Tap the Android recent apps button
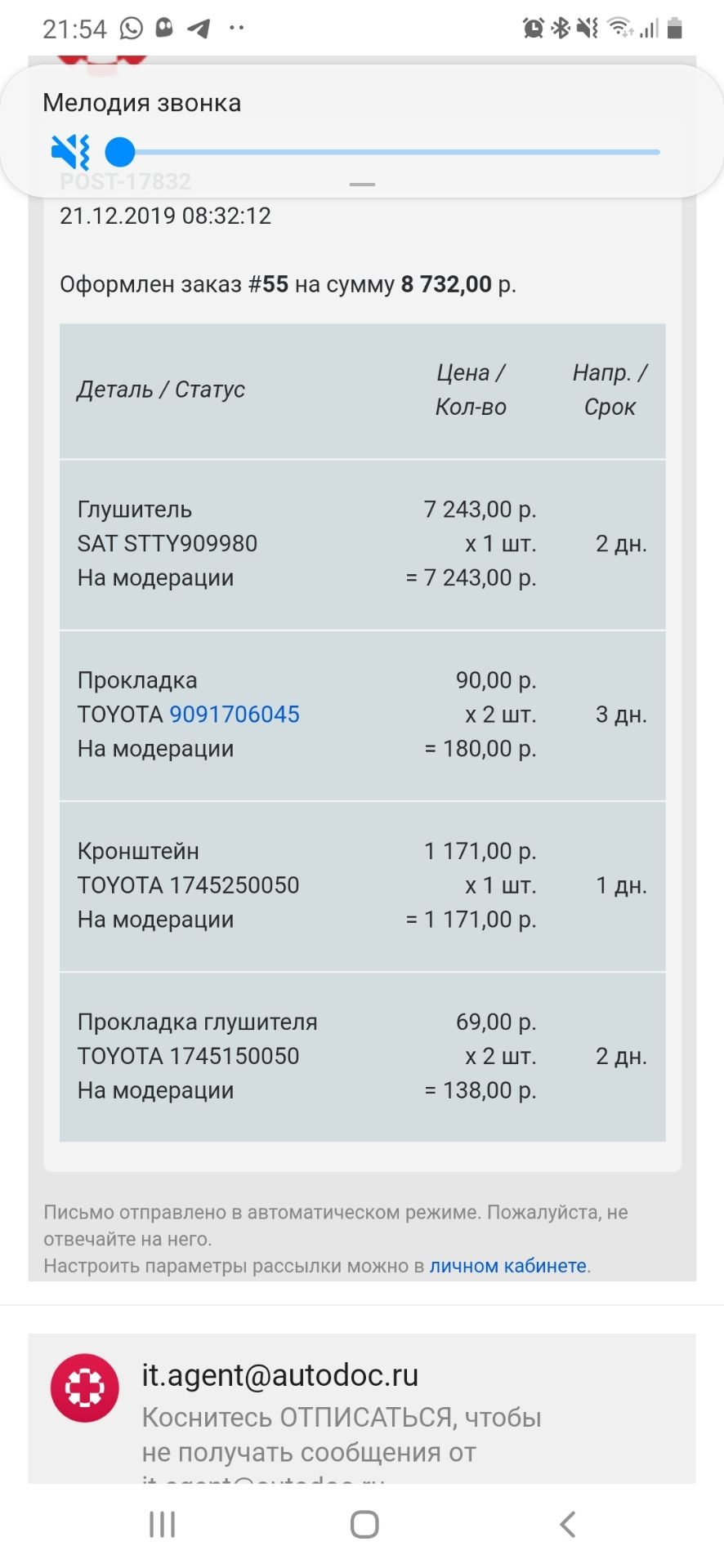This screenshot has width=724, height=1568. click(162, 1524)
